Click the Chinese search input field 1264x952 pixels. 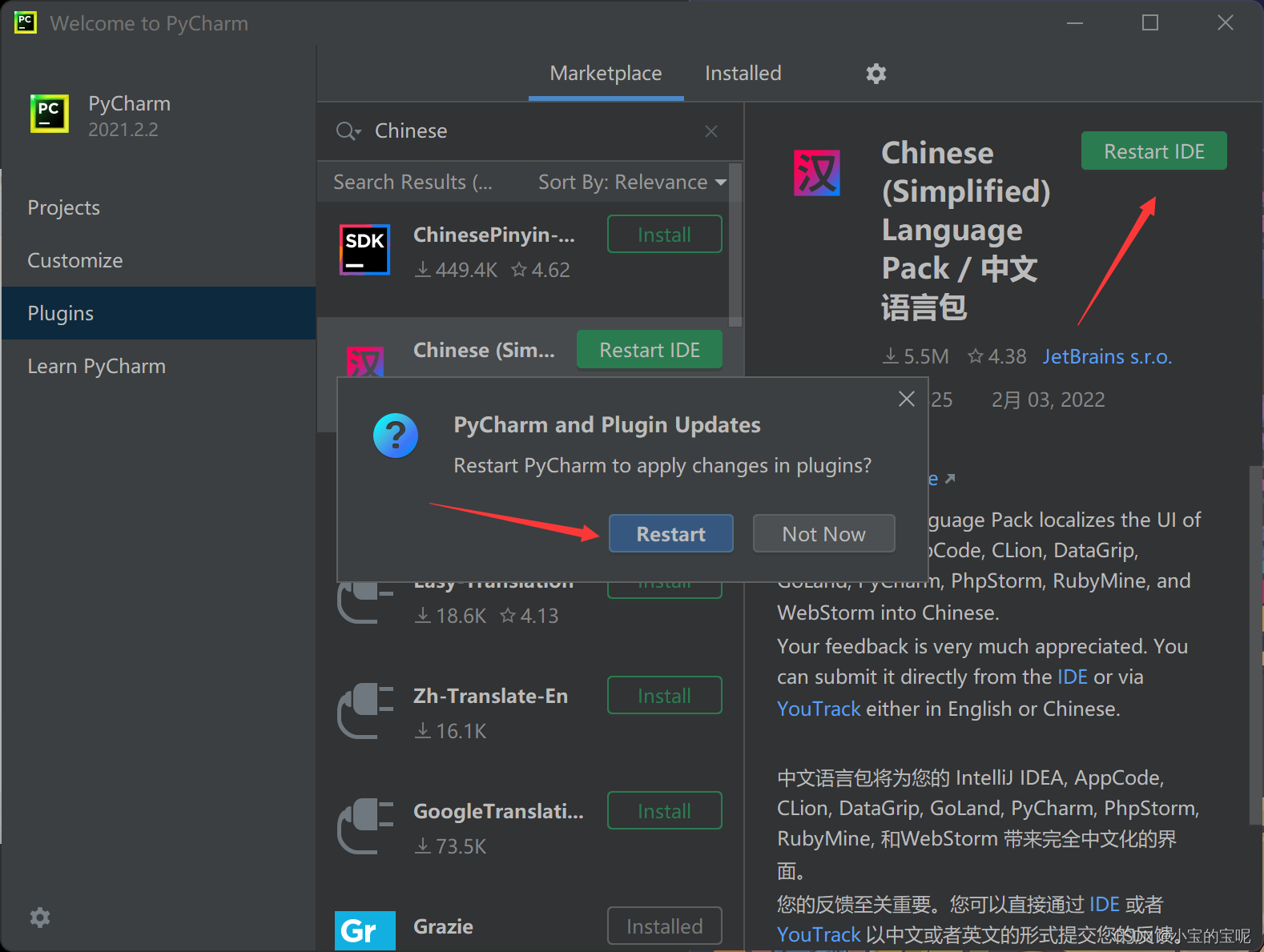[530, 131]
